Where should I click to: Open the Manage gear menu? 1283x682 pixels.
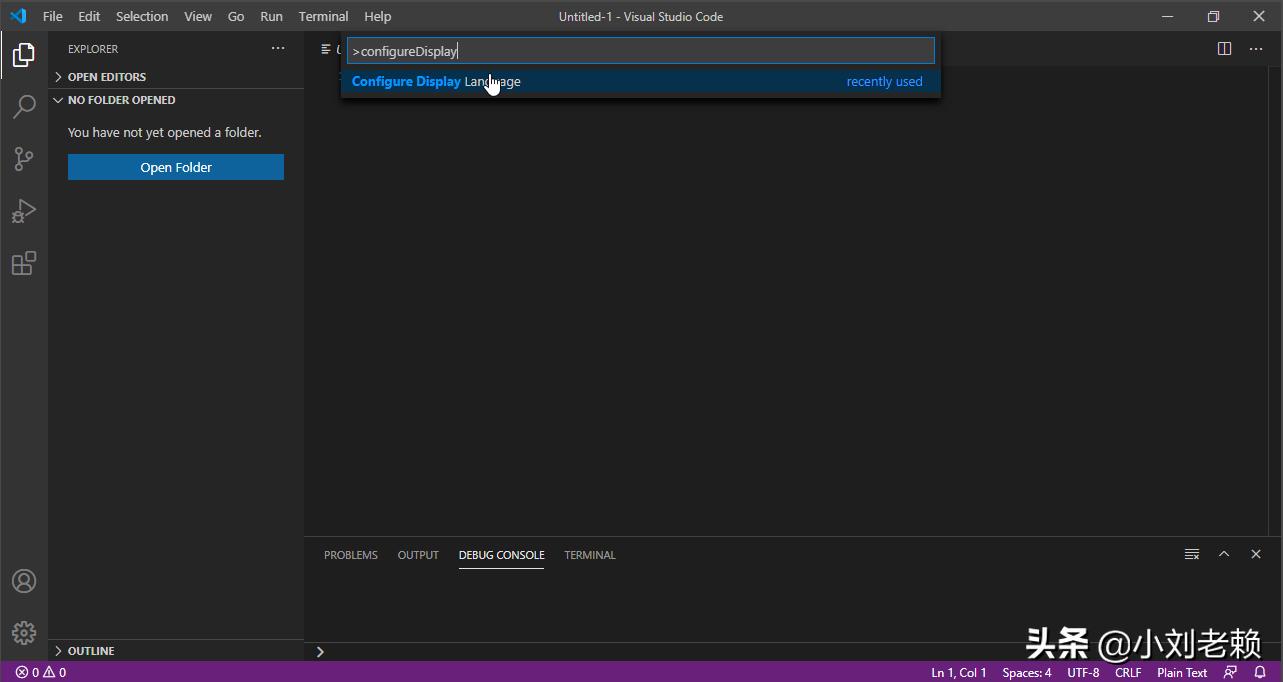(23, 632)
